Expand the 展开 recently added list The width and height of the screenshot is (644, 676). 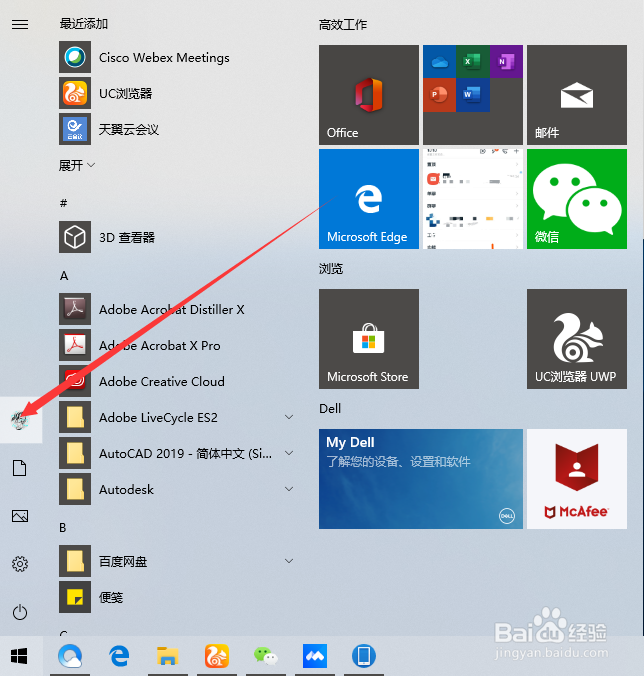tap(77, 165)
